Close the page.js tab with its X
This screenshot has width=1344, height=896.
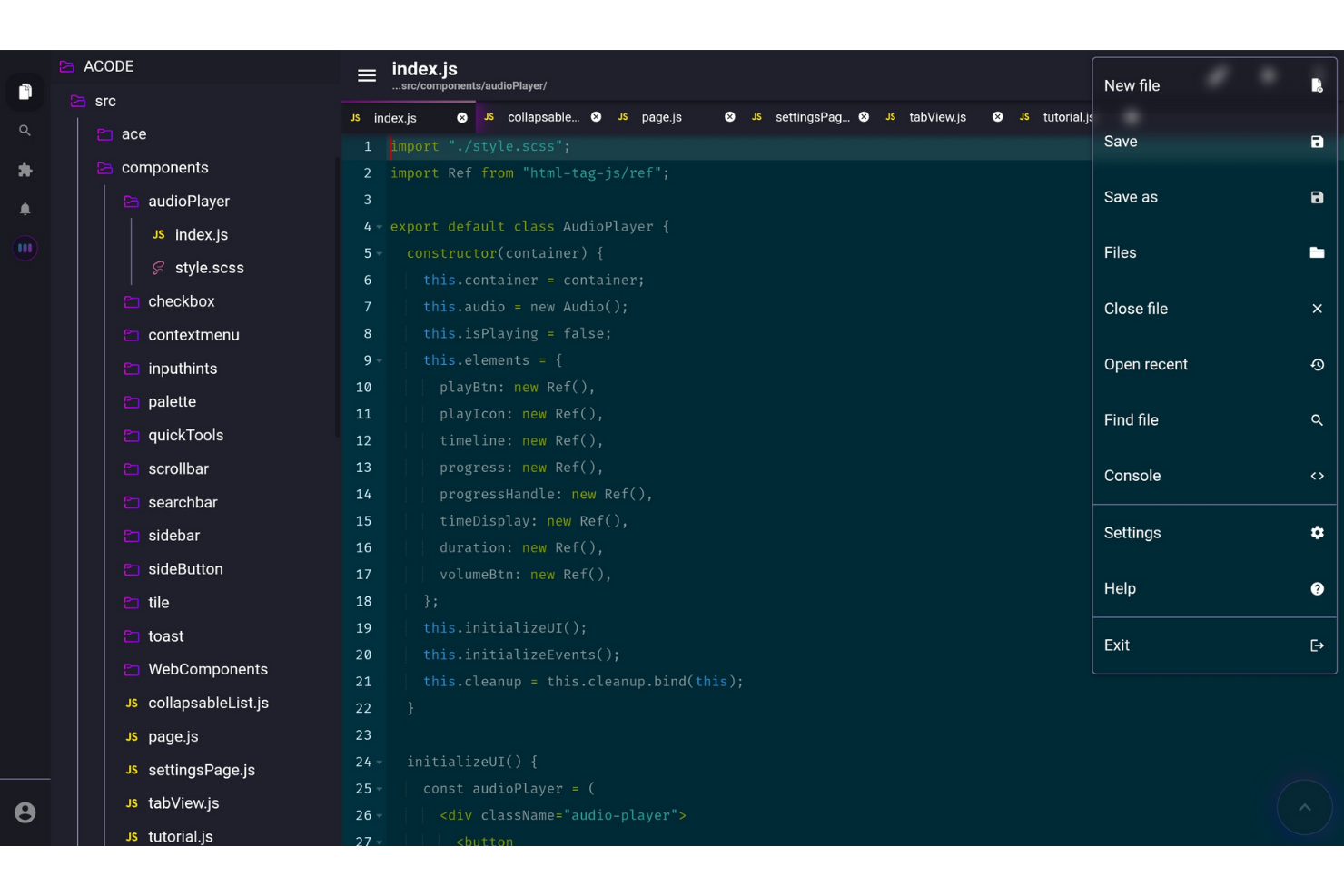[729, 116]
